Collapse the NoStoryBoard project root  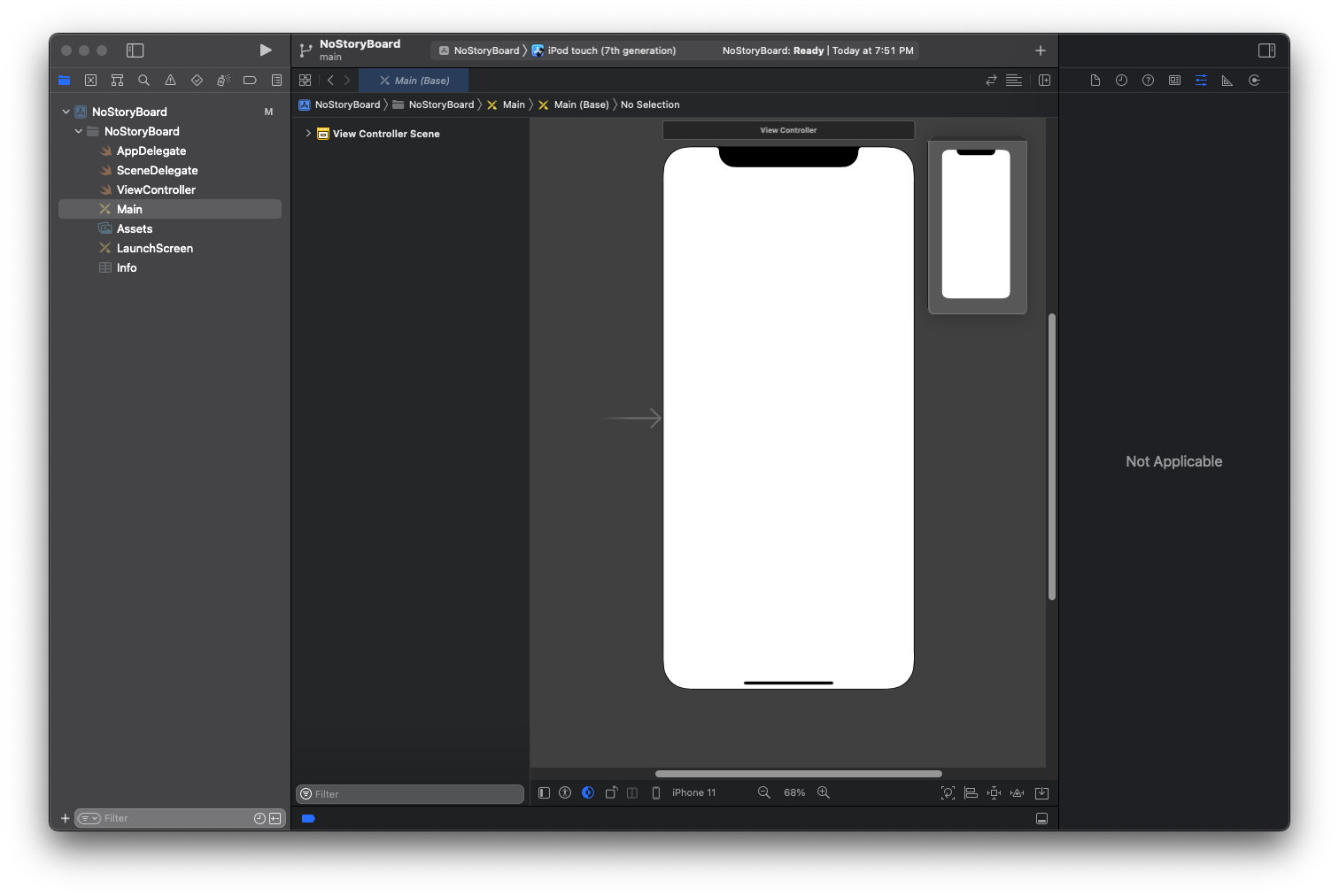pos(66,112)
